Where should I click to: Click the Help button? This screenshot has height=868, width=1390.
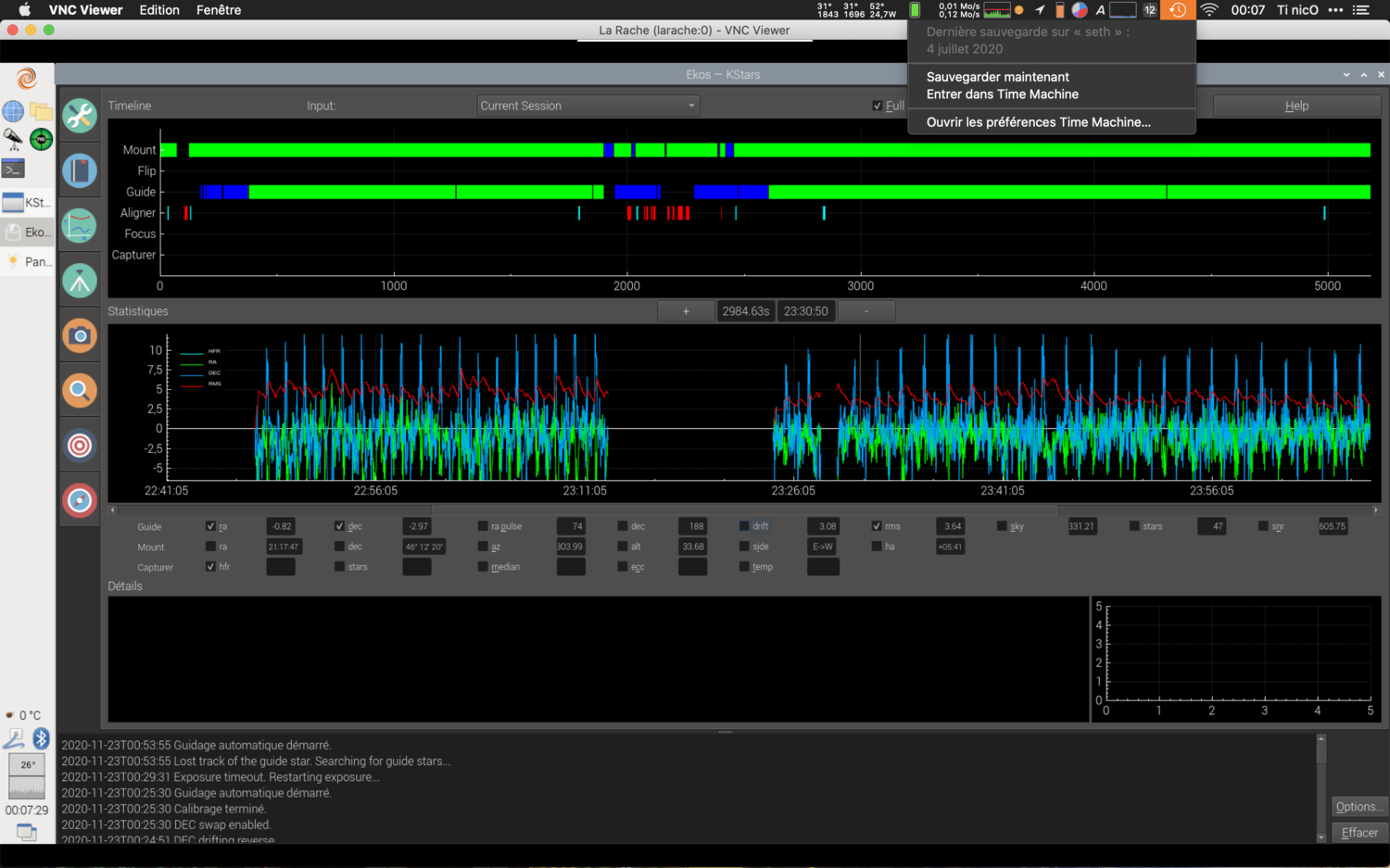coord(1296,106)
